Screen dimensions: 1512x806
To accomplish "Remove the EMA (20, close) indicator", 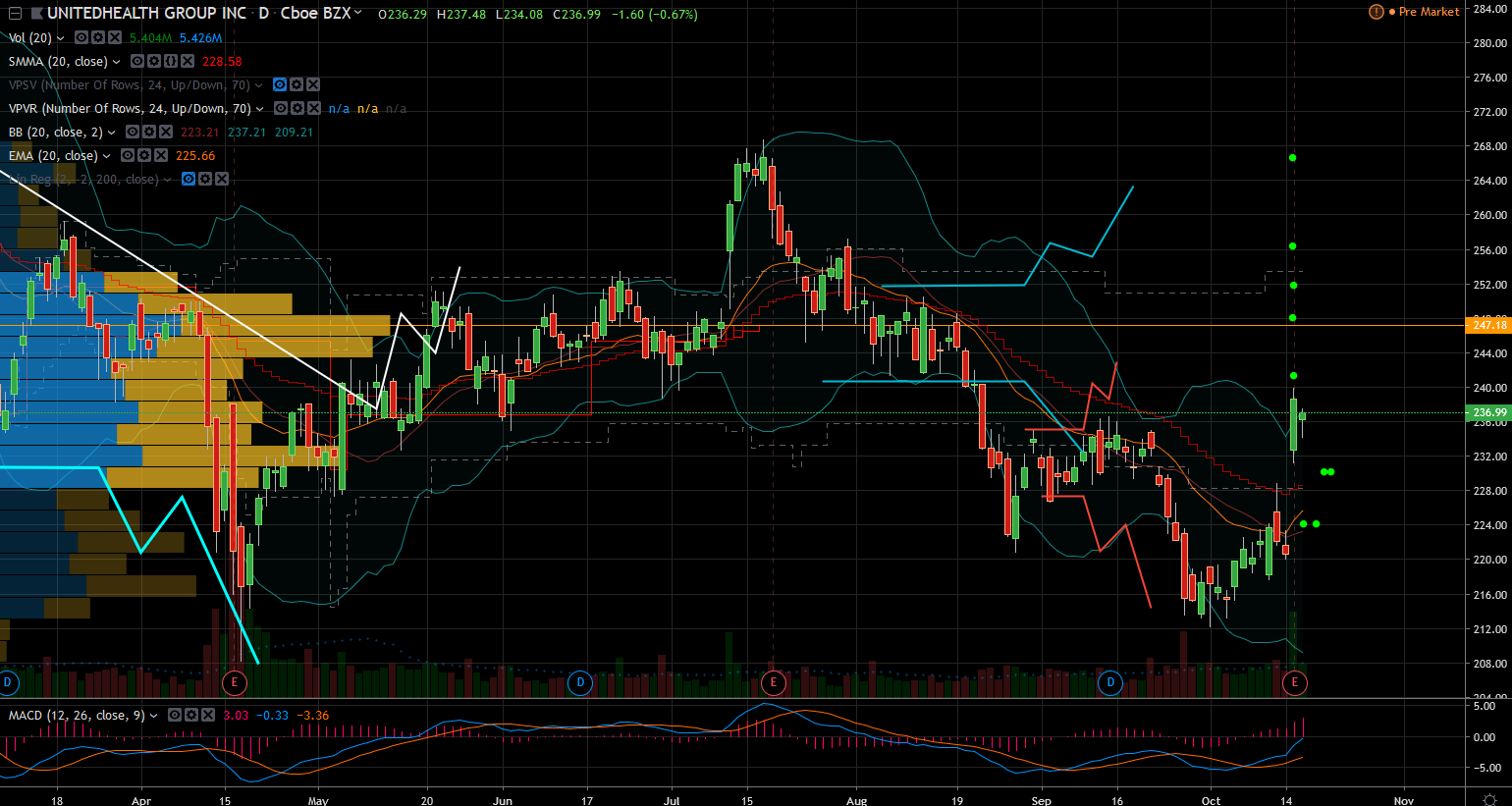I will point(160,155).
